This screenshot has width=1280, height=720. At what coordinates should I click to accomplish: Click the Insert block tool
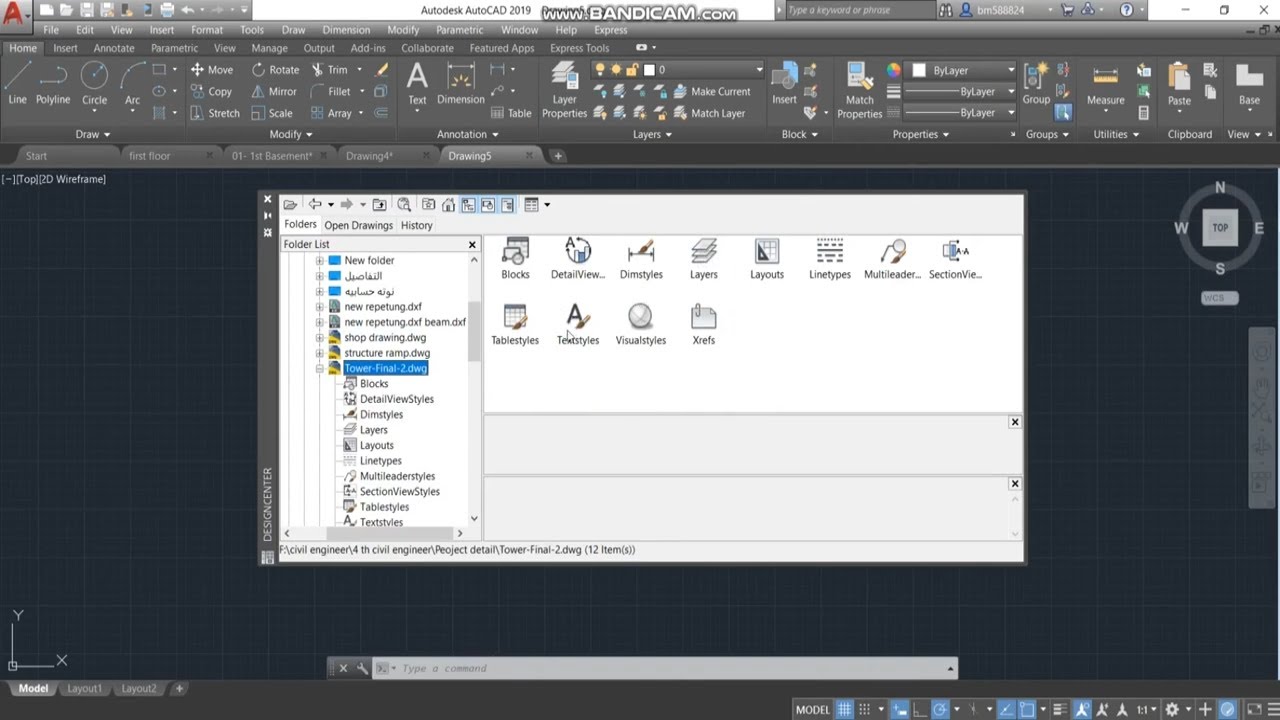pos(785,83)
